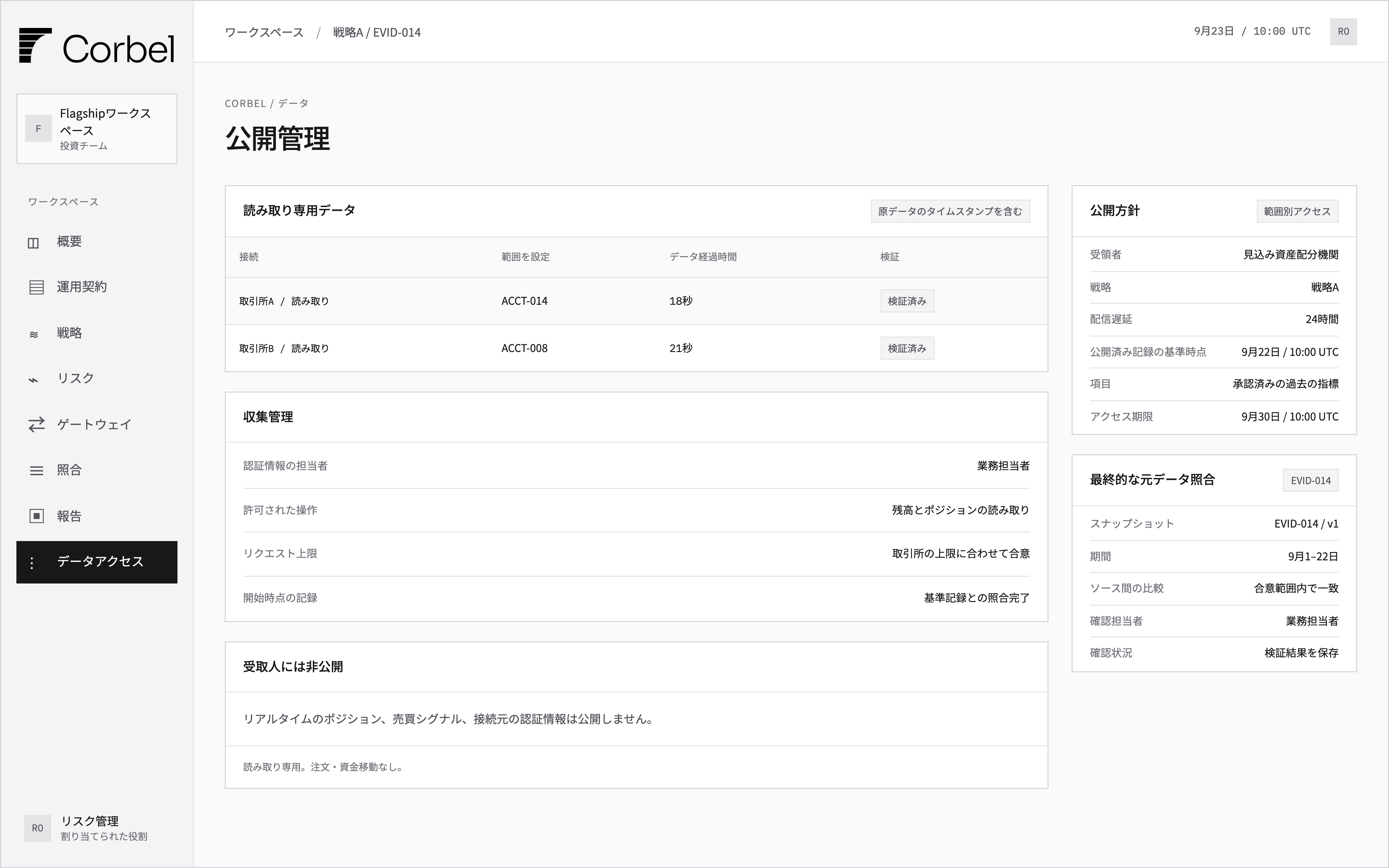
Task: Click the 戦略A / EVID-014 breadcrumb
Action: point(377,32)
